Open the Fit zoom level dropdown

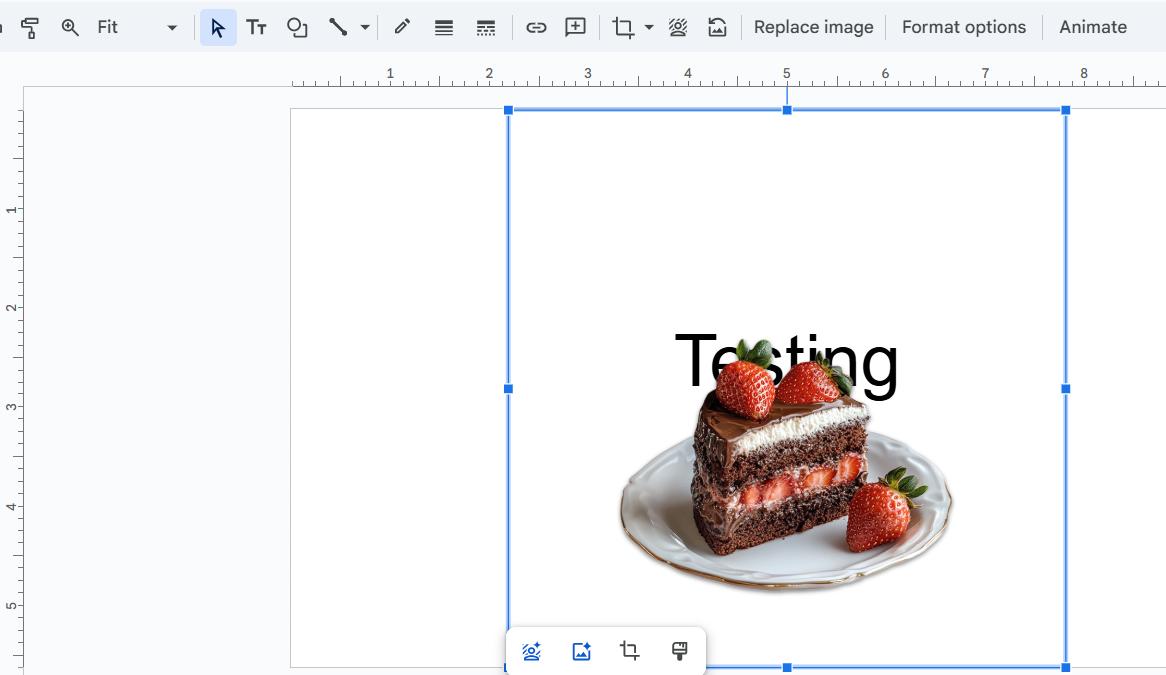[x=138, y=28]
